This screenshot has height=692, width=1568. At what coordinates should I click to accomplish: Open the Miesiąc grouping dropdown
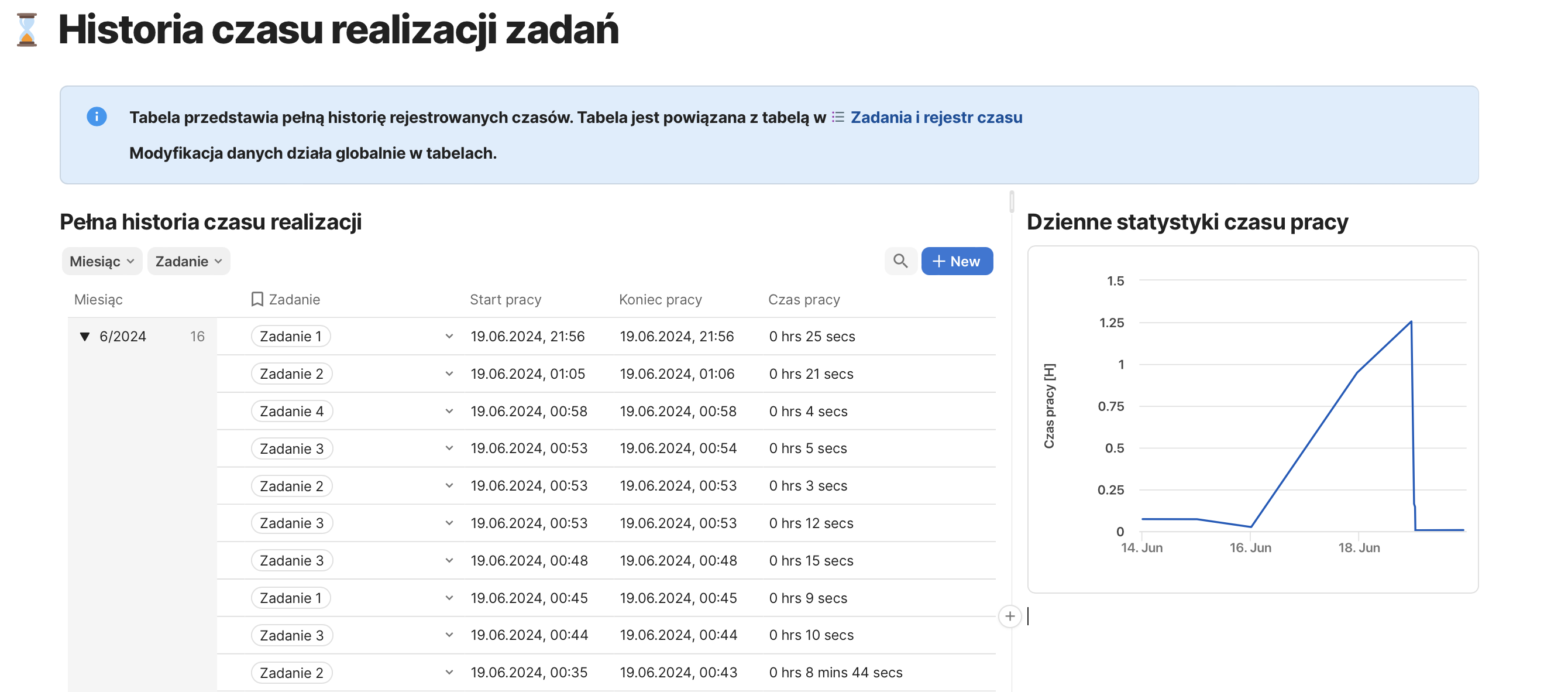coord(102,261)
